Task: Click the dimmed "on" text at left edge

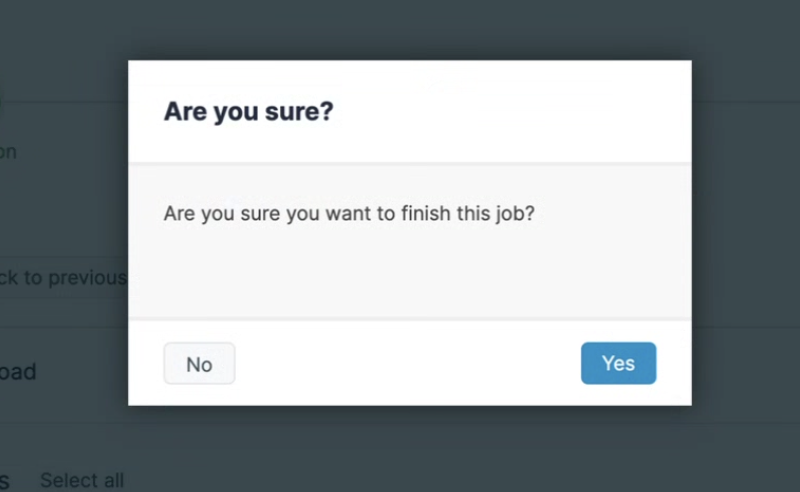Action: [8, 152]
